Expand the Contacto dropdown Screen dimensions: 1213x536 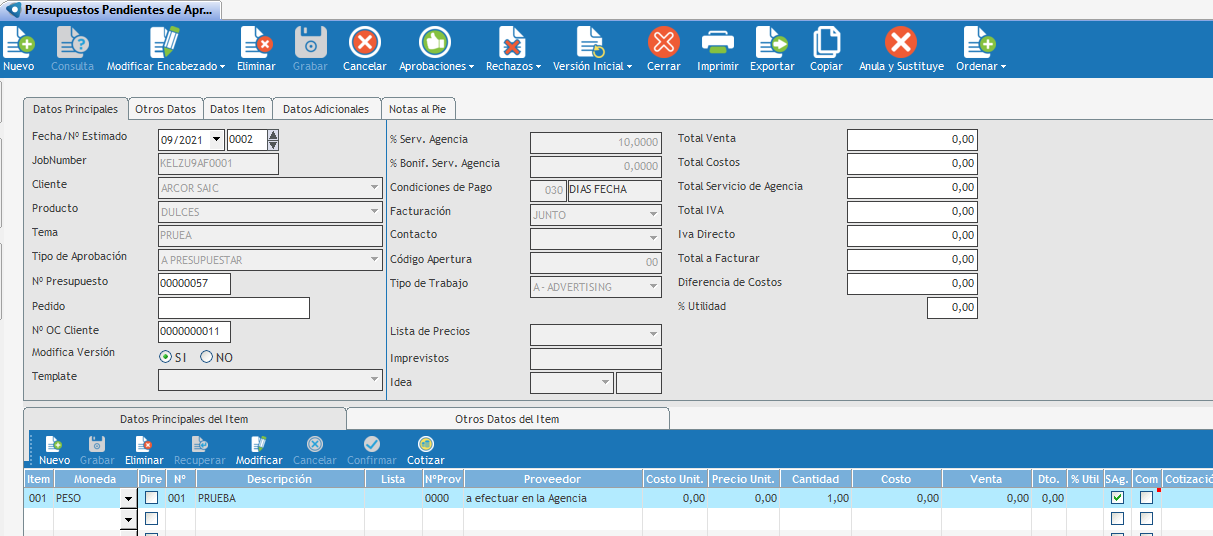(x=654, y=239)
